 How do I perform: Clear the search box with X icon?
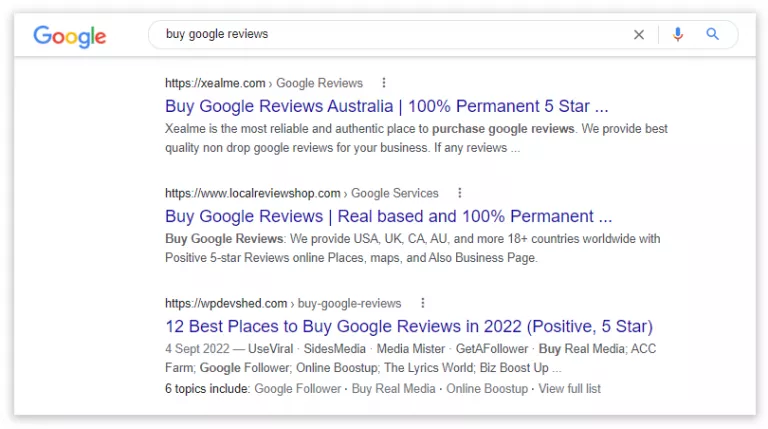pos(639,34)
